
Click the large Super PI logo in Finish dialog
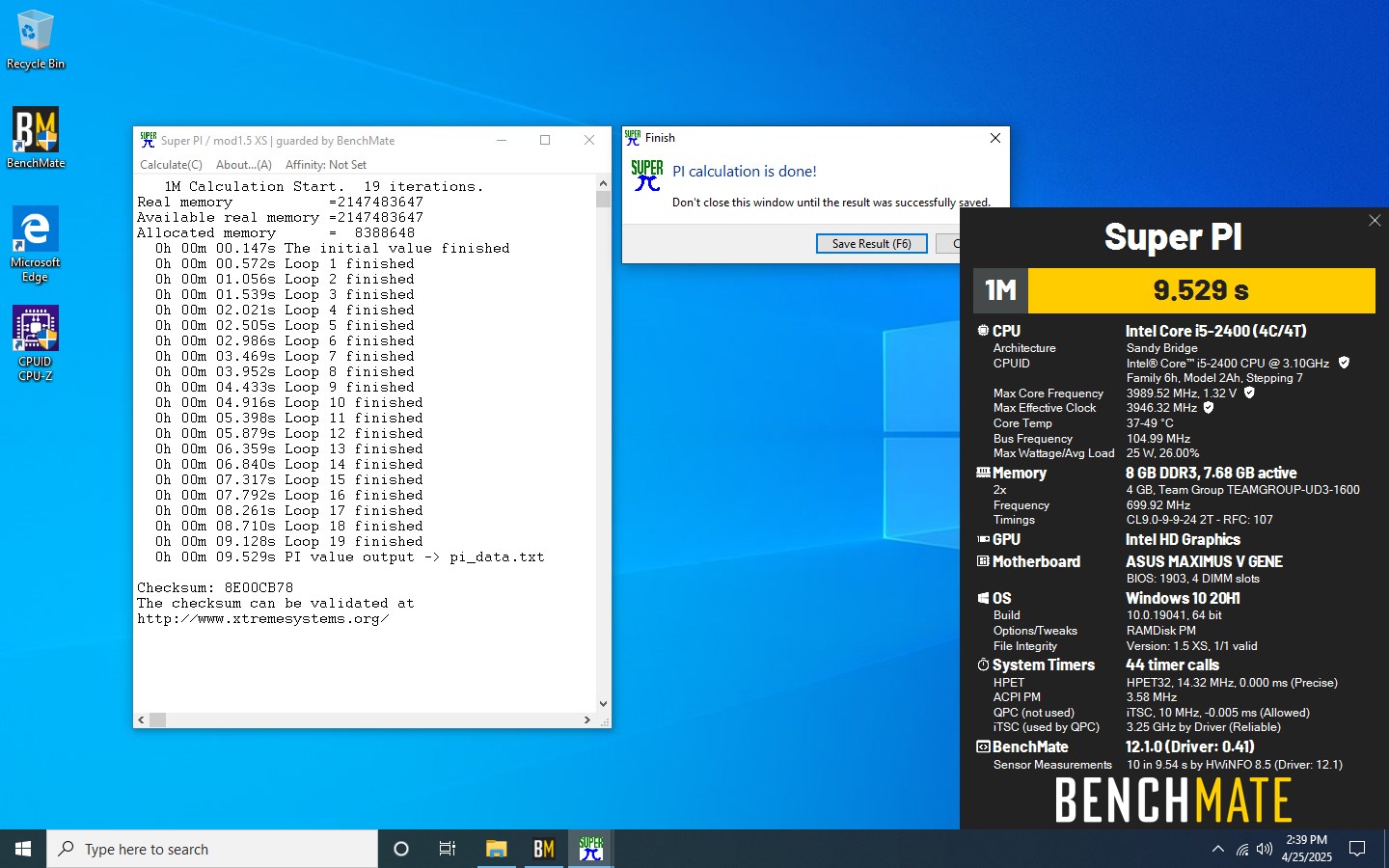[647, 176]
